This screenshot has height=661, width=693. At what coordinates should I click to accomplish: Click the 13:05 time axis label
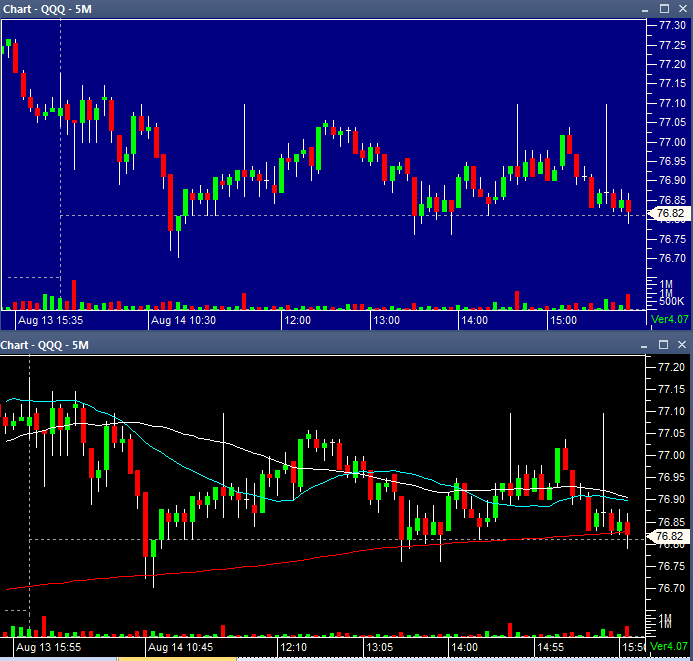click(x=380, y=648)
